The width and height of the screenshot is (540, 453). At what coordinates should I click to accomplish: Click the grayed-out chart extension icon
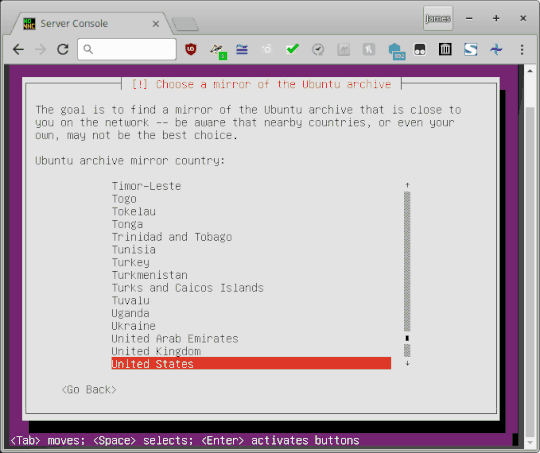pyautogui.click(x=343, y=50)
